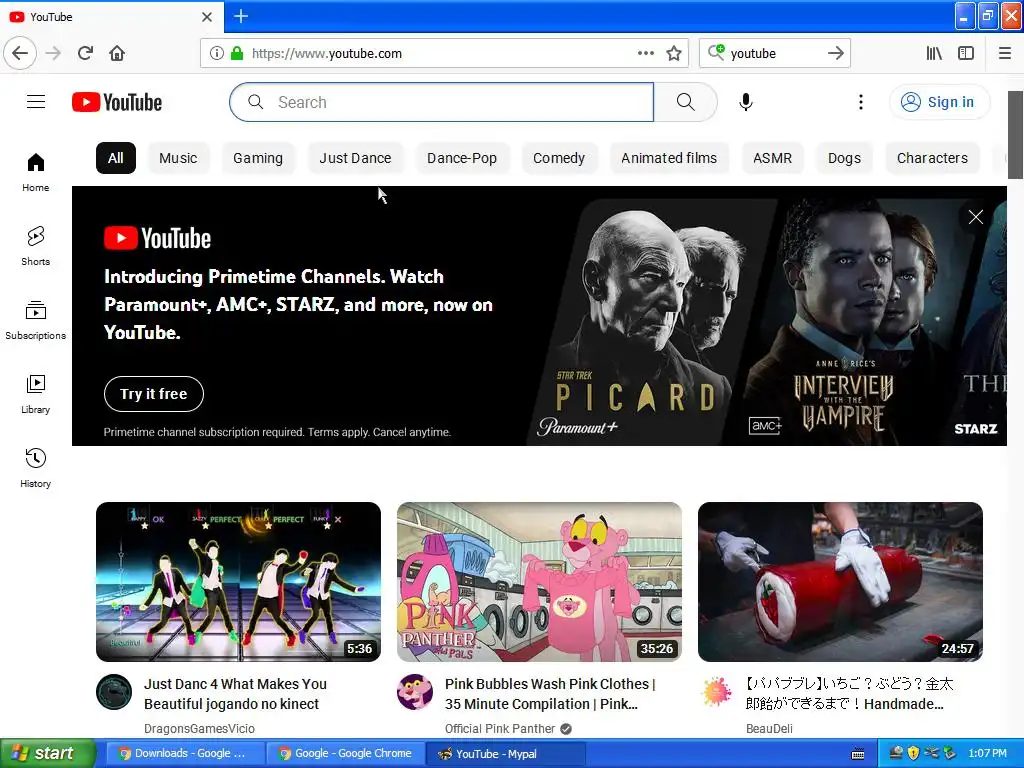Open the browser library icon
The image size is (1024, 768).
point(934,53)
